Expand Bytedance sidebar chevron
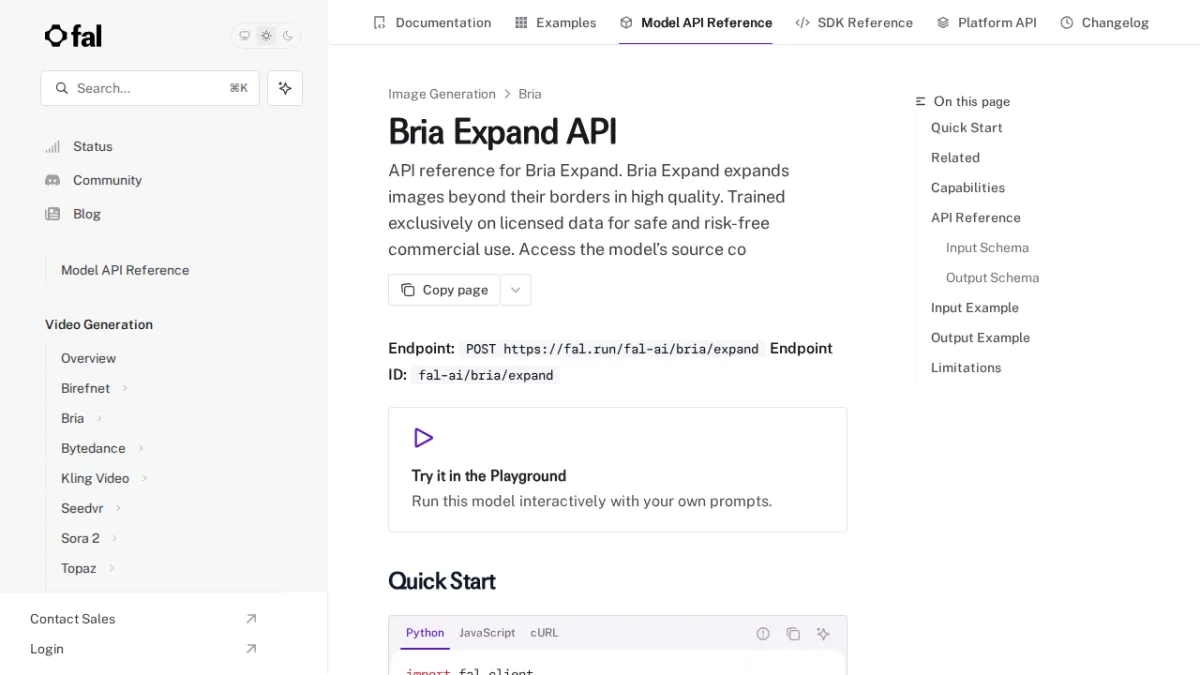1200x675 pixels. [x=141, y=448]
